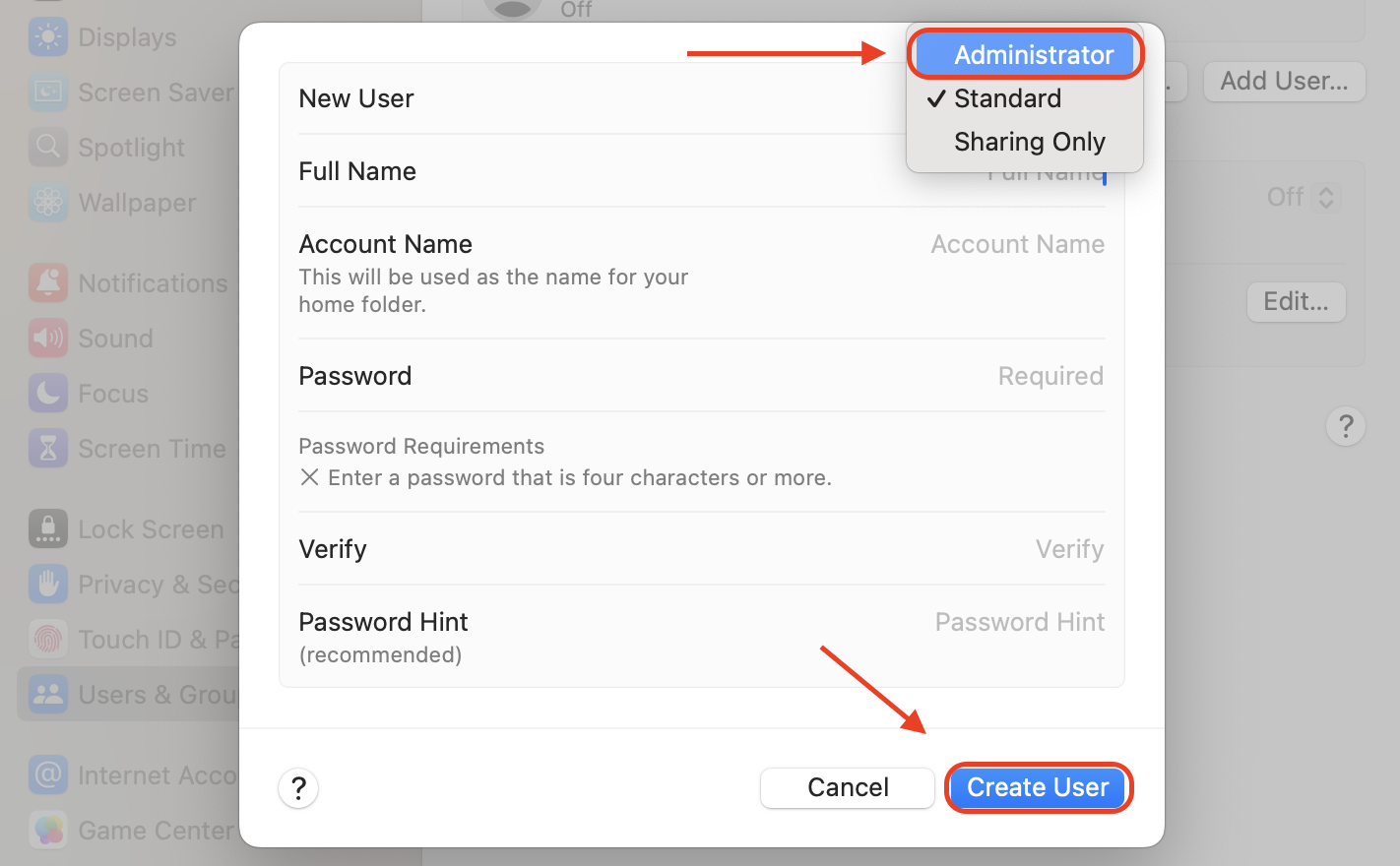The height and width of the screenshot is (866, 1400).
Task: Open Displays settings
Action: pos(126,36)
